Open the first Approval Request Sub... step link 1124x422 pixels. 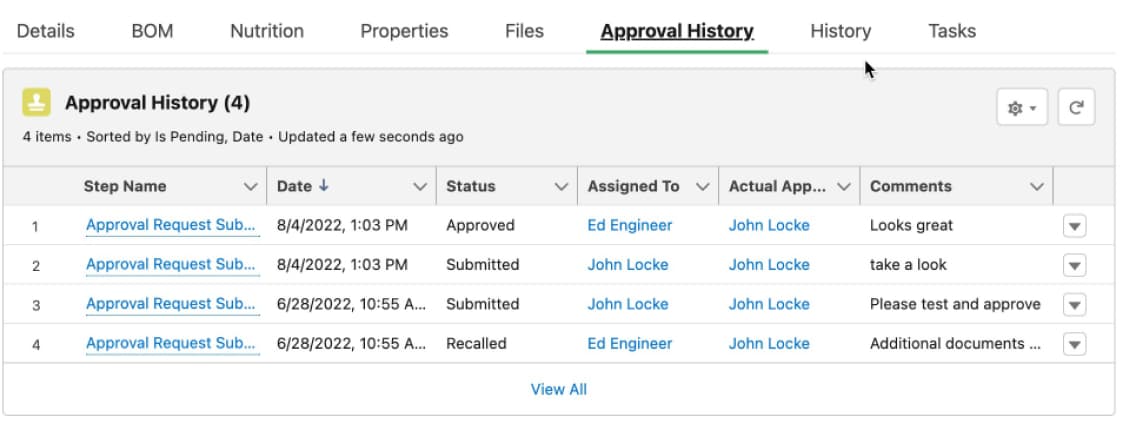pos(171,225)
